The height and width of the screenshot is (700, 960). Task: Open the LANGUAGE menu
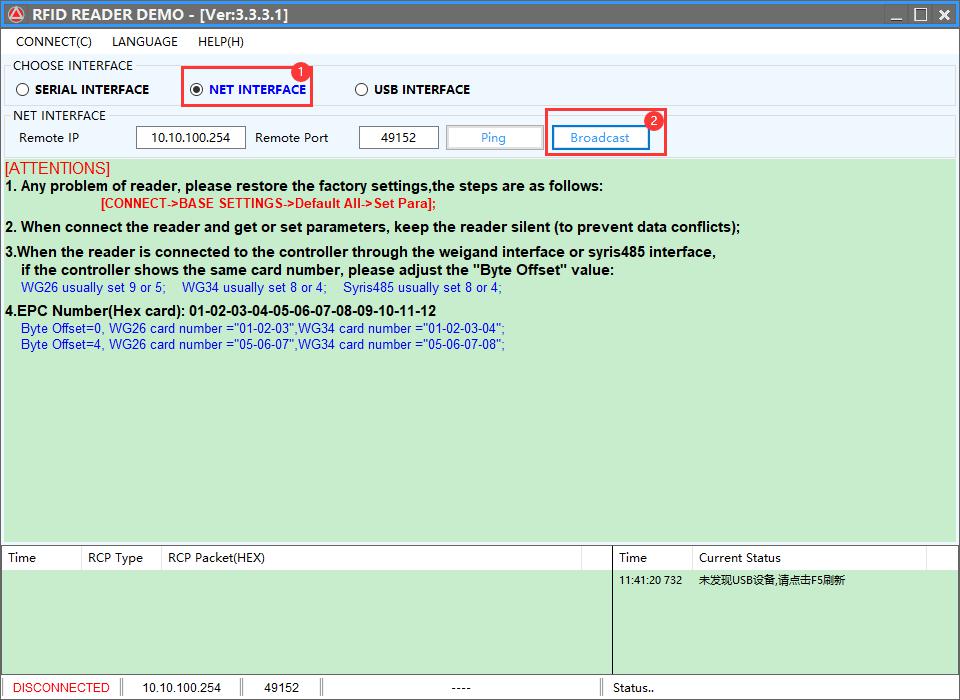[145, 42]
